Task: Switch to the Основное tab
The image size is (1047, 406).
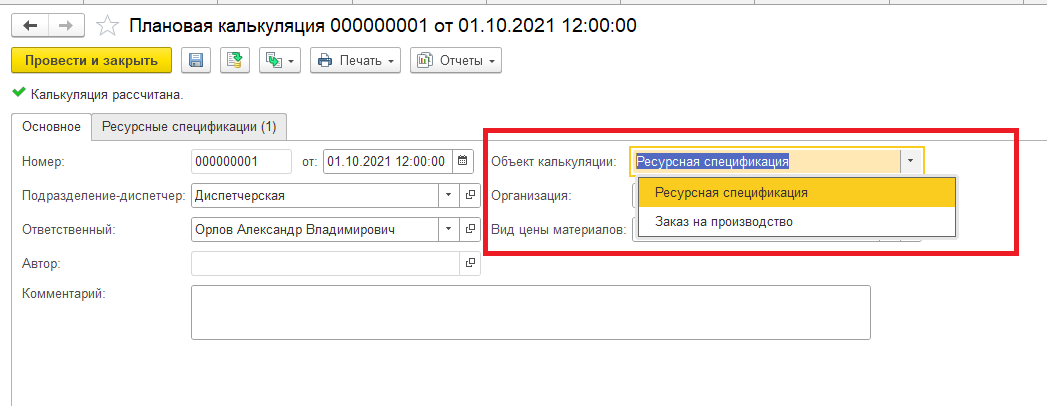Action: (51, 127)
